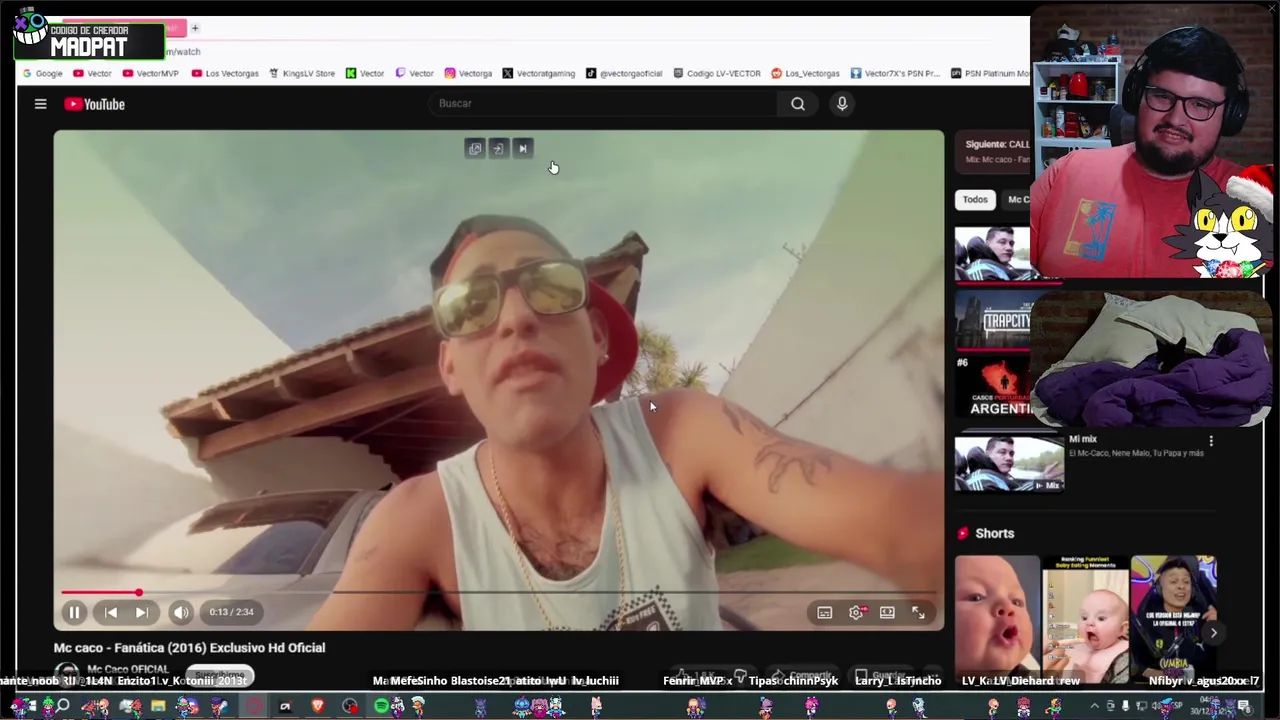Open Windows search in the taskbar
Viewport: 1280px width, 720px height.
(x=62, y=707)
